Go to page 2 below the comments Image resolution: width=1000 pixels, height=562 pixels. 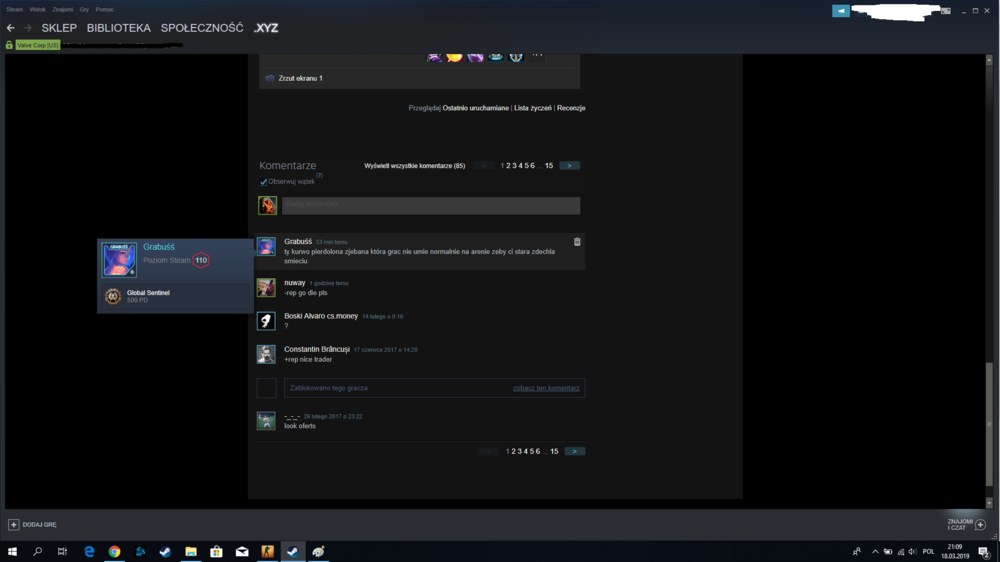pyautogui.click(x=513, y=452)
